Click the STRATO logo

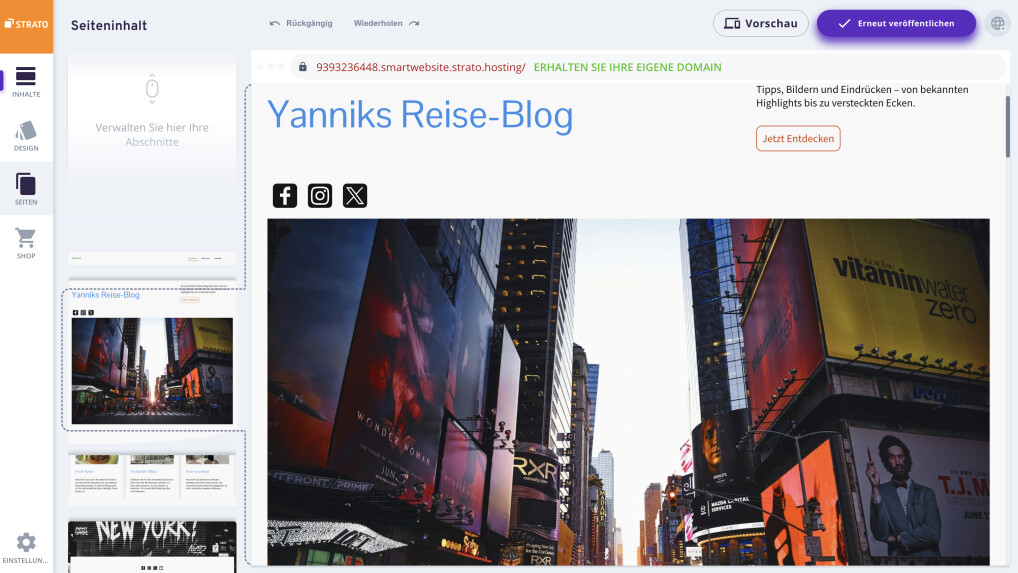[26, 24]
